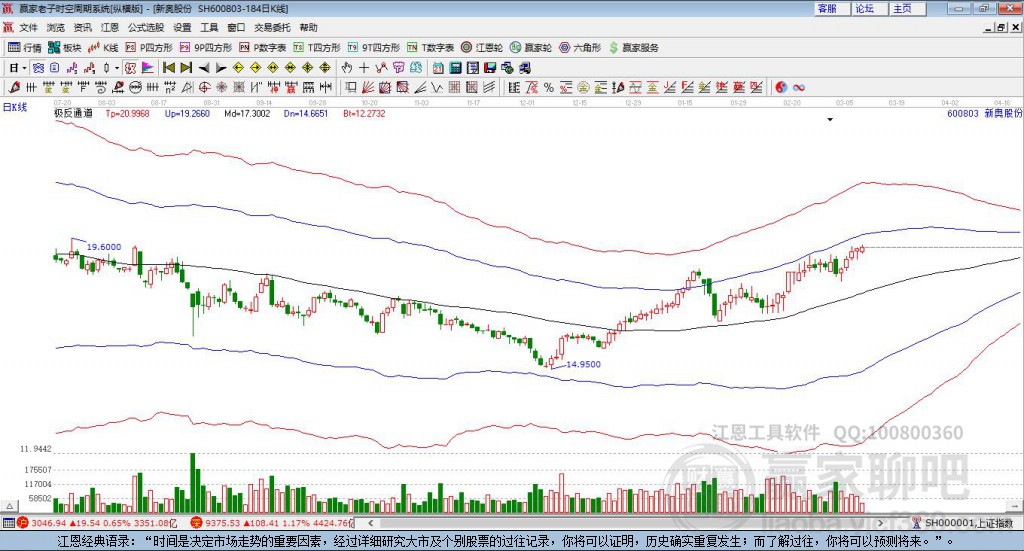
Task: Open the 设置 menu
Action: click(x=182, y=27)
